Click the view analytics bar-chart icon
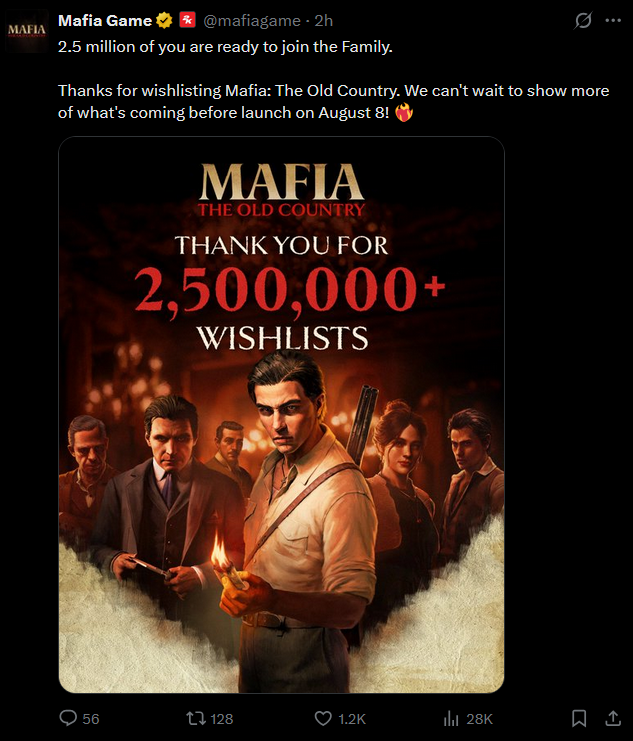 451,719
